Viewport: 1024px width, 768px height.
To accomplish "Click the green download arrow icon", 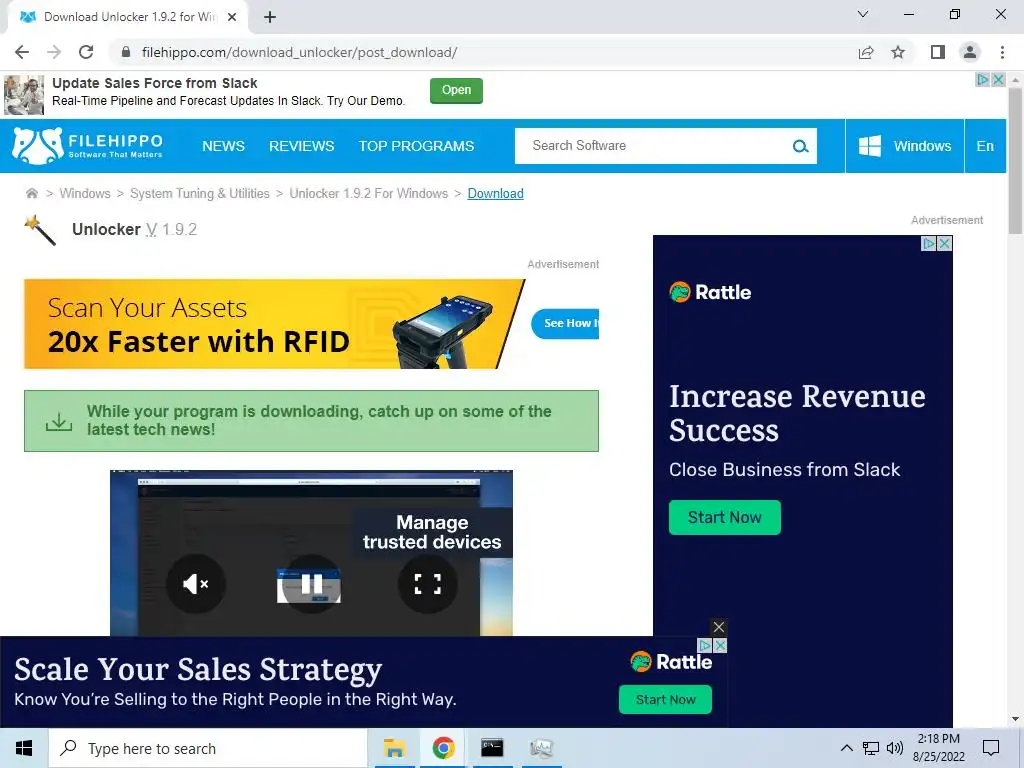I will 59,421.
